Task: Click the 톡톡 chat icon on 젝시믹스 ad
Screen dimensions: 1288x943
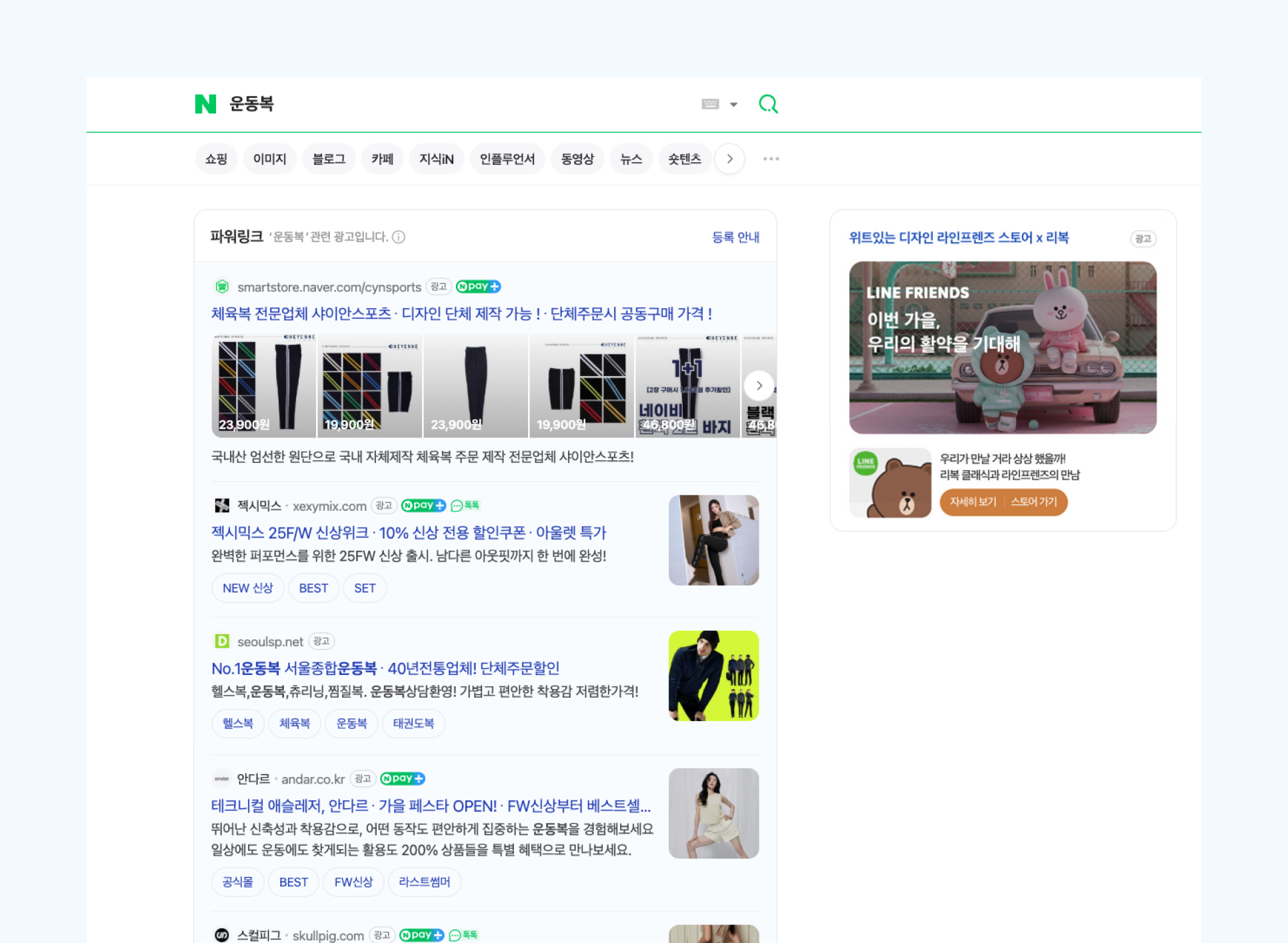Action: (x=465, y=506)
